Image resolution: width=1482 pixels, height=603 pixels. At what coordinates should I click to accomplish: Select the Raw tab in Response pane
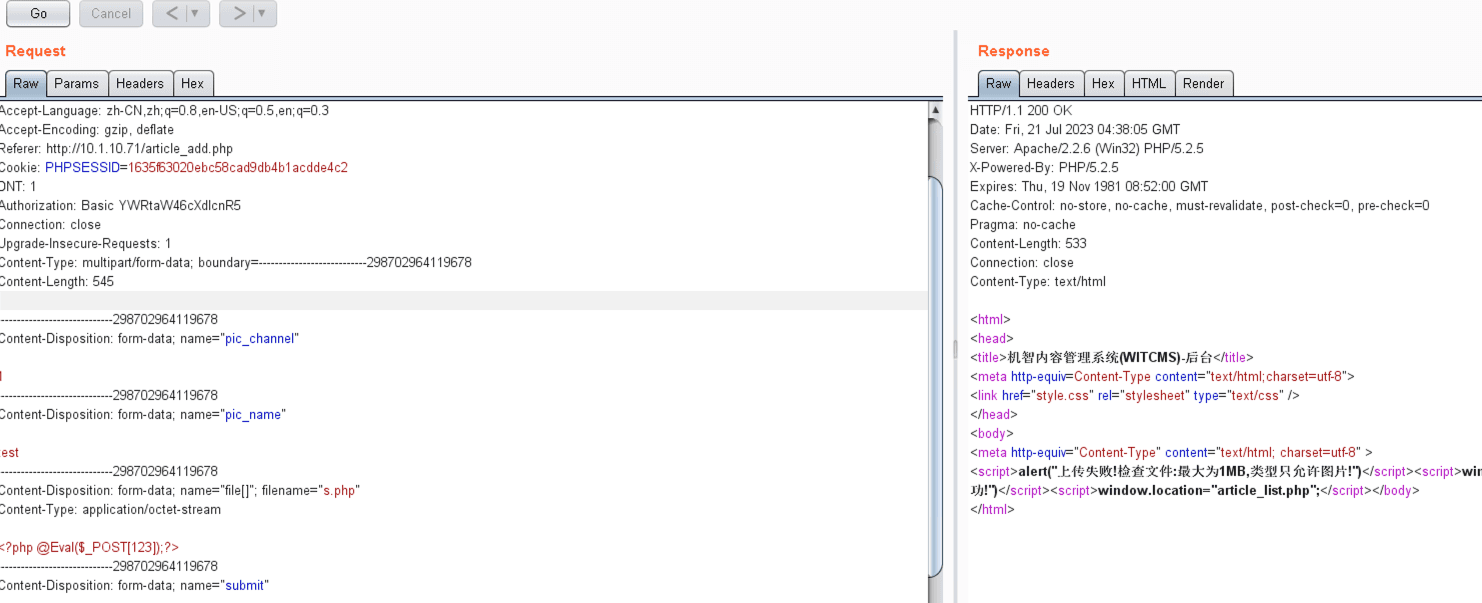pos(999,84)
